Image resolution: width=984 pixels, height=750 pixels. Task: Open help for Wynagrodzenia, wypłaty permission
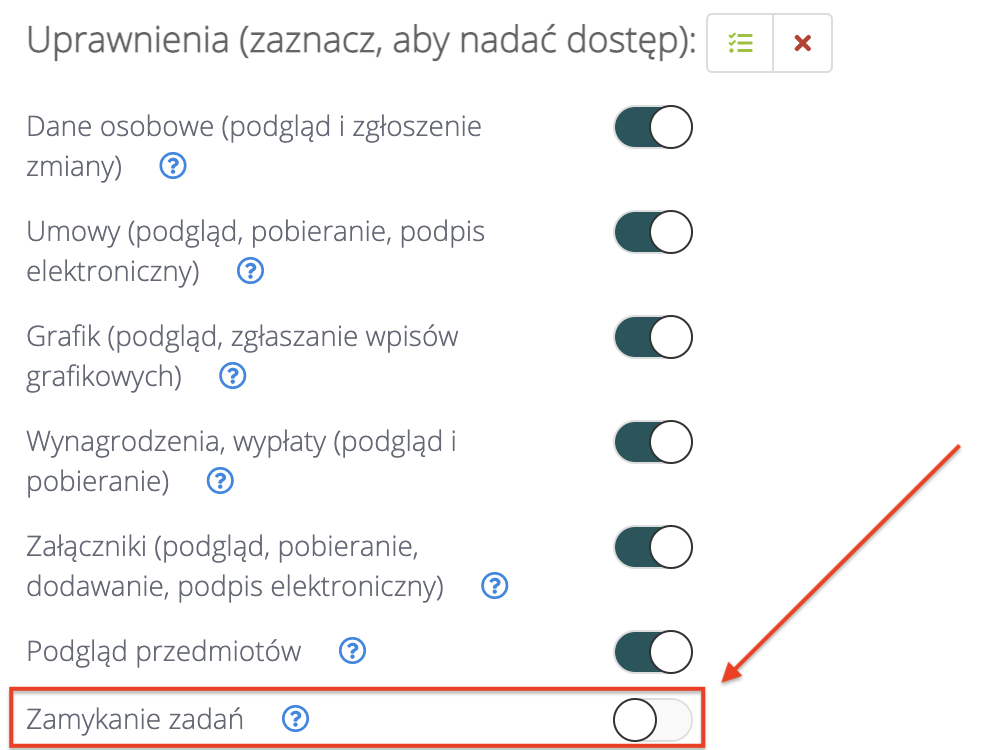click(219, 481)
